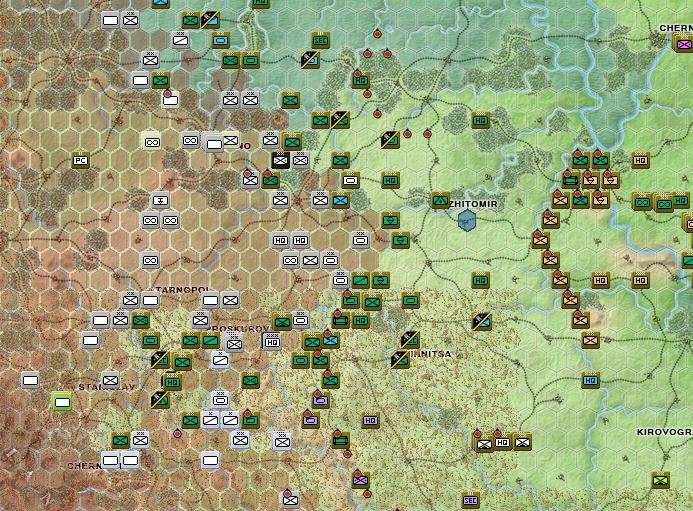
Task: Select the PC unit counter
Action: (80, 160)
